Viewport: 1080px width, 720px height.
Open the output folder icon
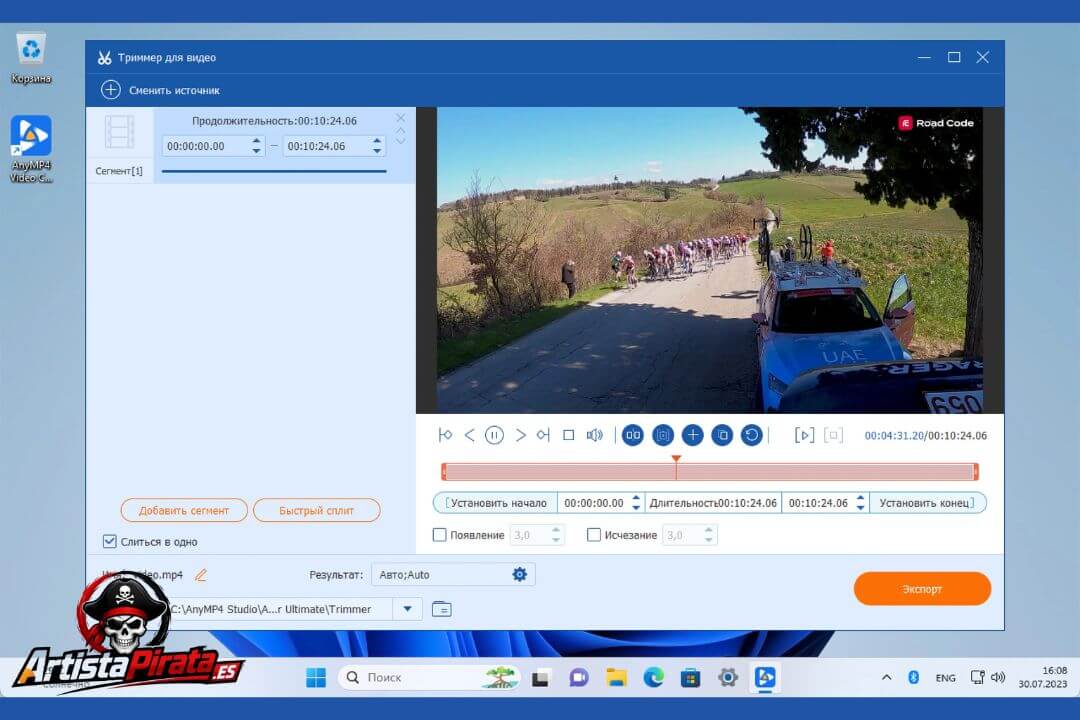tap(442, 609)
